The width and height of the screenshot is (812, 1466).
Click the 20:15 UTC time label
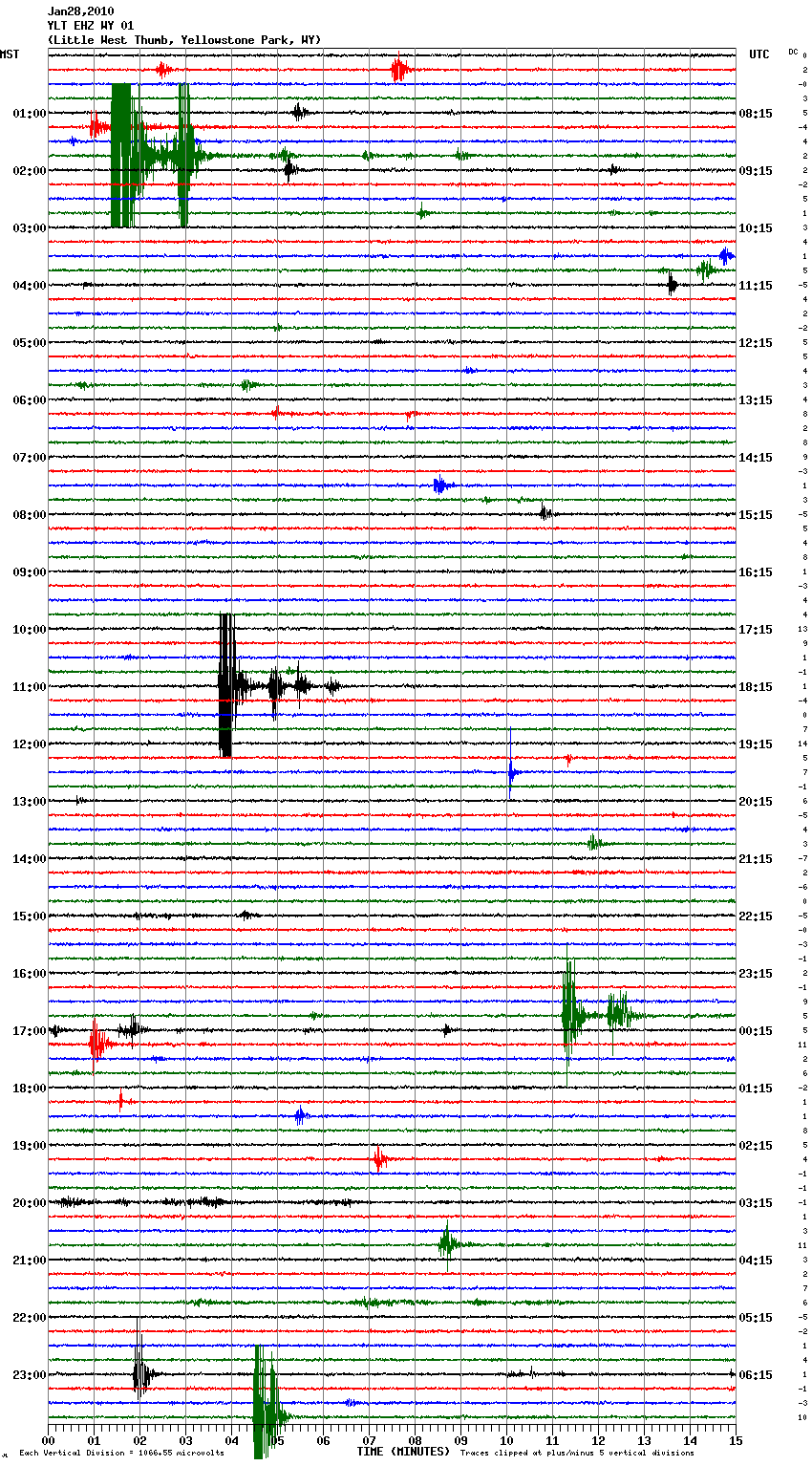[756, 802]
